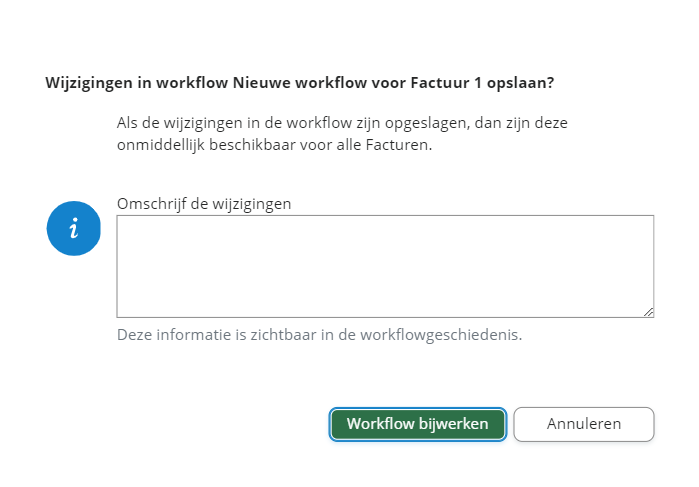Click the grey hint text under the text area

(x=320, y=335)
